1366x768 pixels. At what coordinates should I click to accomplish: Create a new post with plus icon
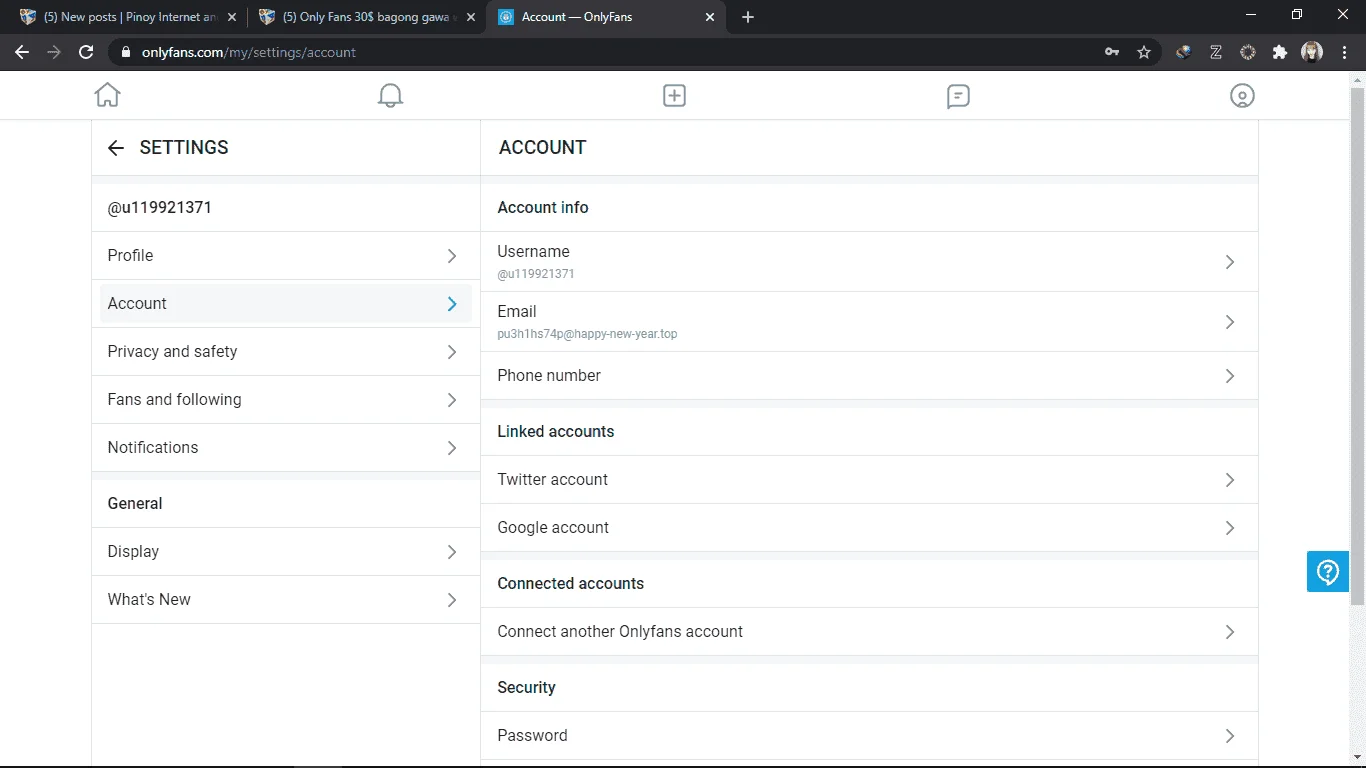click(674, 95)
